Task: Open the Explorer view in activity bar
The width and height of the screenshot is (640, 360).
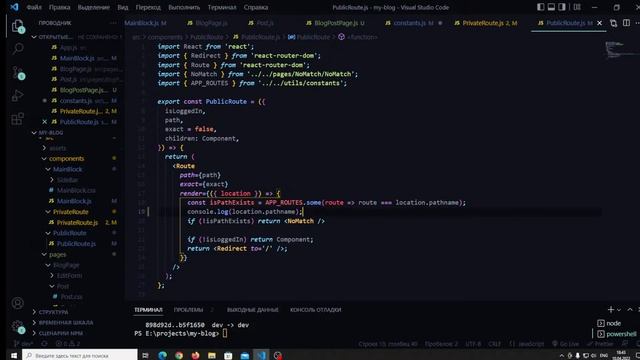Action: (x=17, y=26)
